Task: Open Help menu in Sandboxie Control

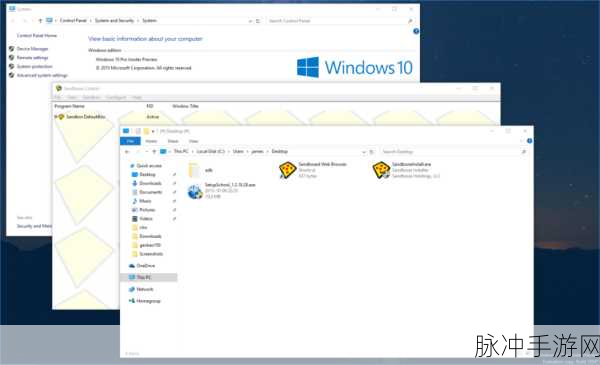Action: 137,98
